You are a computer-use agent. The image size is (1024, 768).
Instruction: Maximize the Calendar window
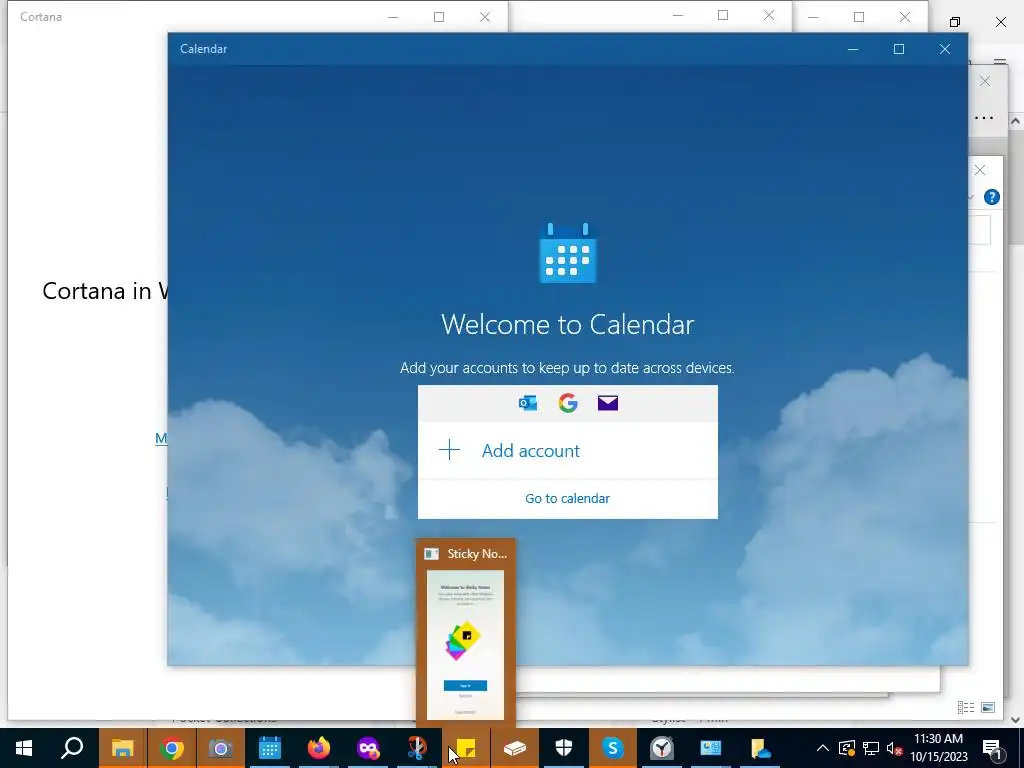(x=899, y=49)
